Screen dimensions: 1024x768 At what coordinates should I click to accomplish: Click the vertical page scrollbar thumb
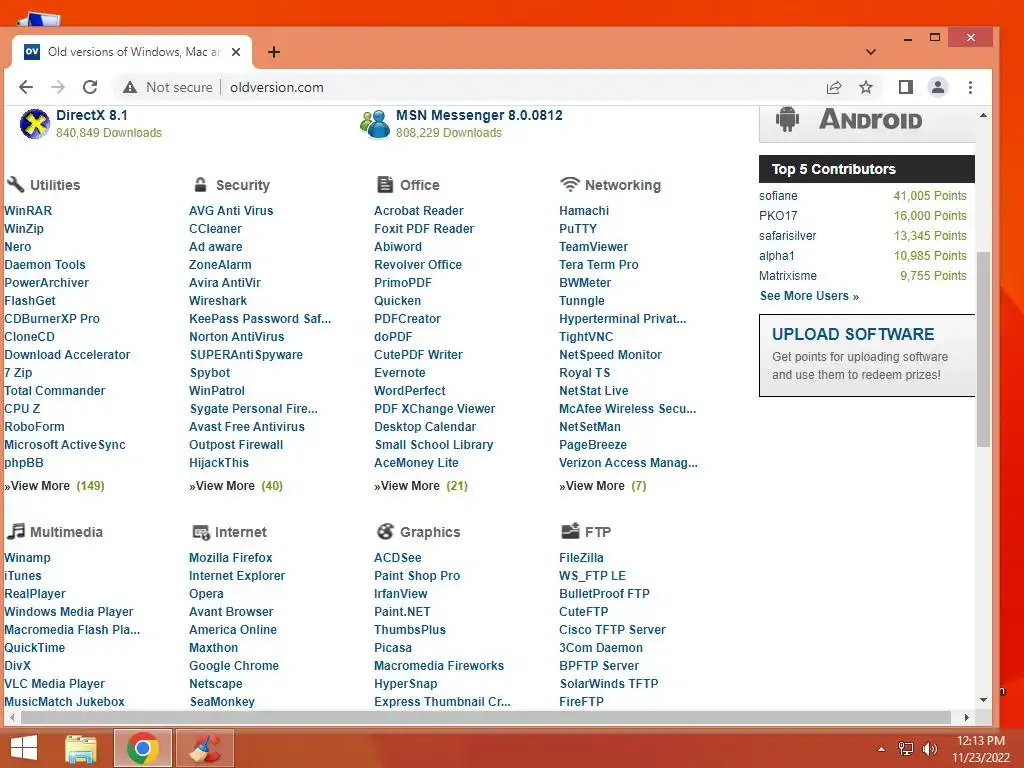coord(984,349)
